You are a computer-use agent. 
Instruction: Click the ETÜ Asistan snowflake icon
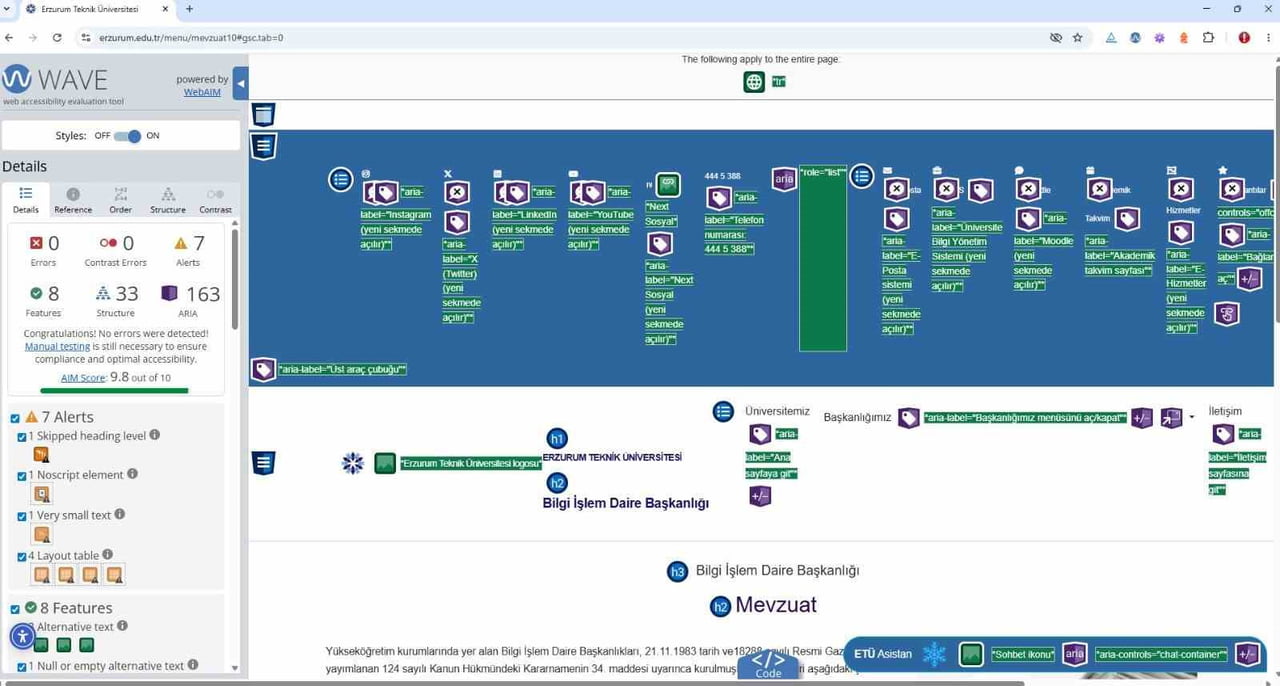click(x=934, y=655)
